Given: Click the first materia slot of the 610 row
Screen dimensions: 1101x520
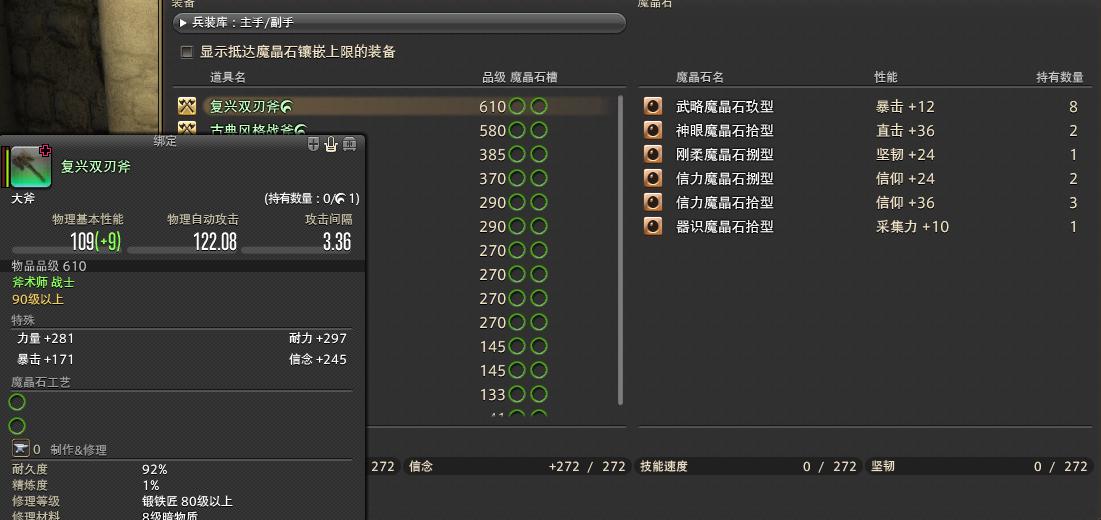Looking at the screenshot, I should pos(517,107).
